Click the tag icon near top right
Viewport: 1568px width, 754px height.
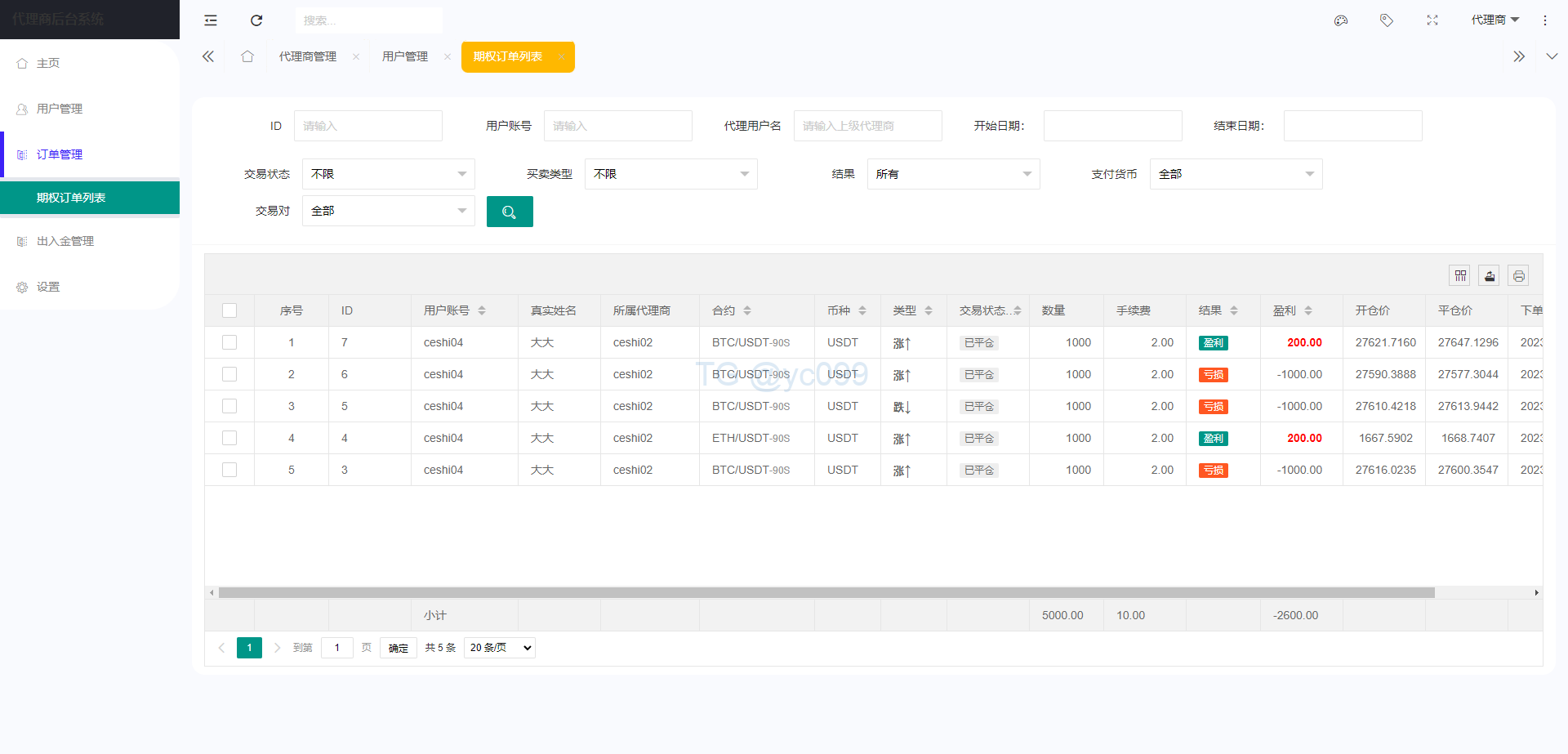1386,20
